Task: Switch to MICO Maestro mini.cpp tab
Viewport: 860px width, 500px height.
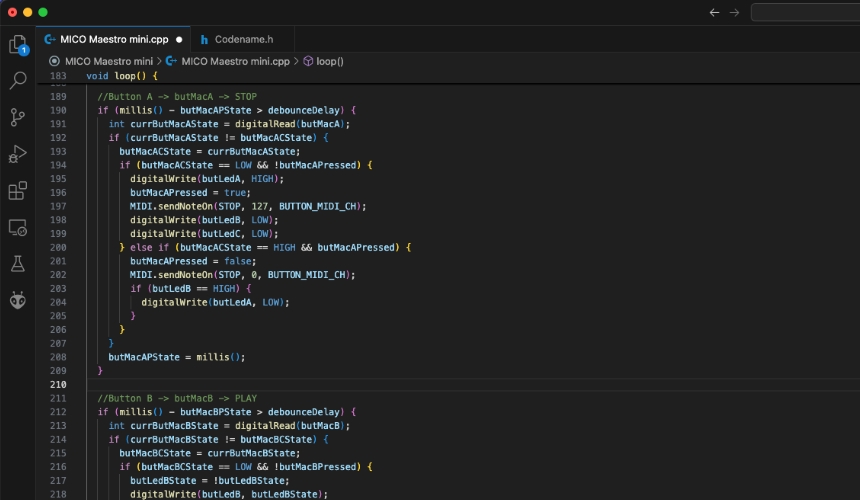Action: [114, 39]
